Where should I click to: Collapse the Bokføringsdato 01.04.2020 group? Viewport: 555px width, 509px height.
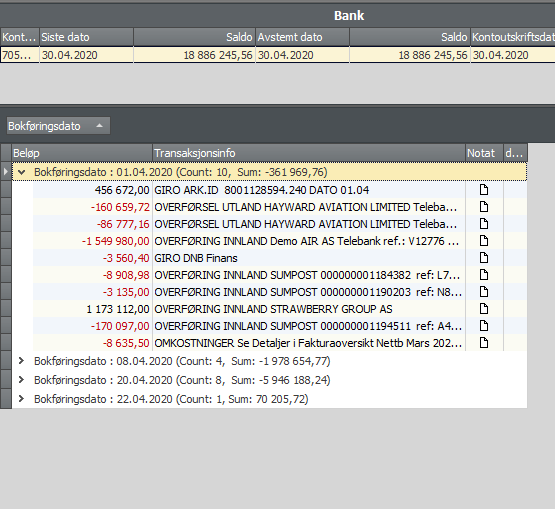click(22, 172)
